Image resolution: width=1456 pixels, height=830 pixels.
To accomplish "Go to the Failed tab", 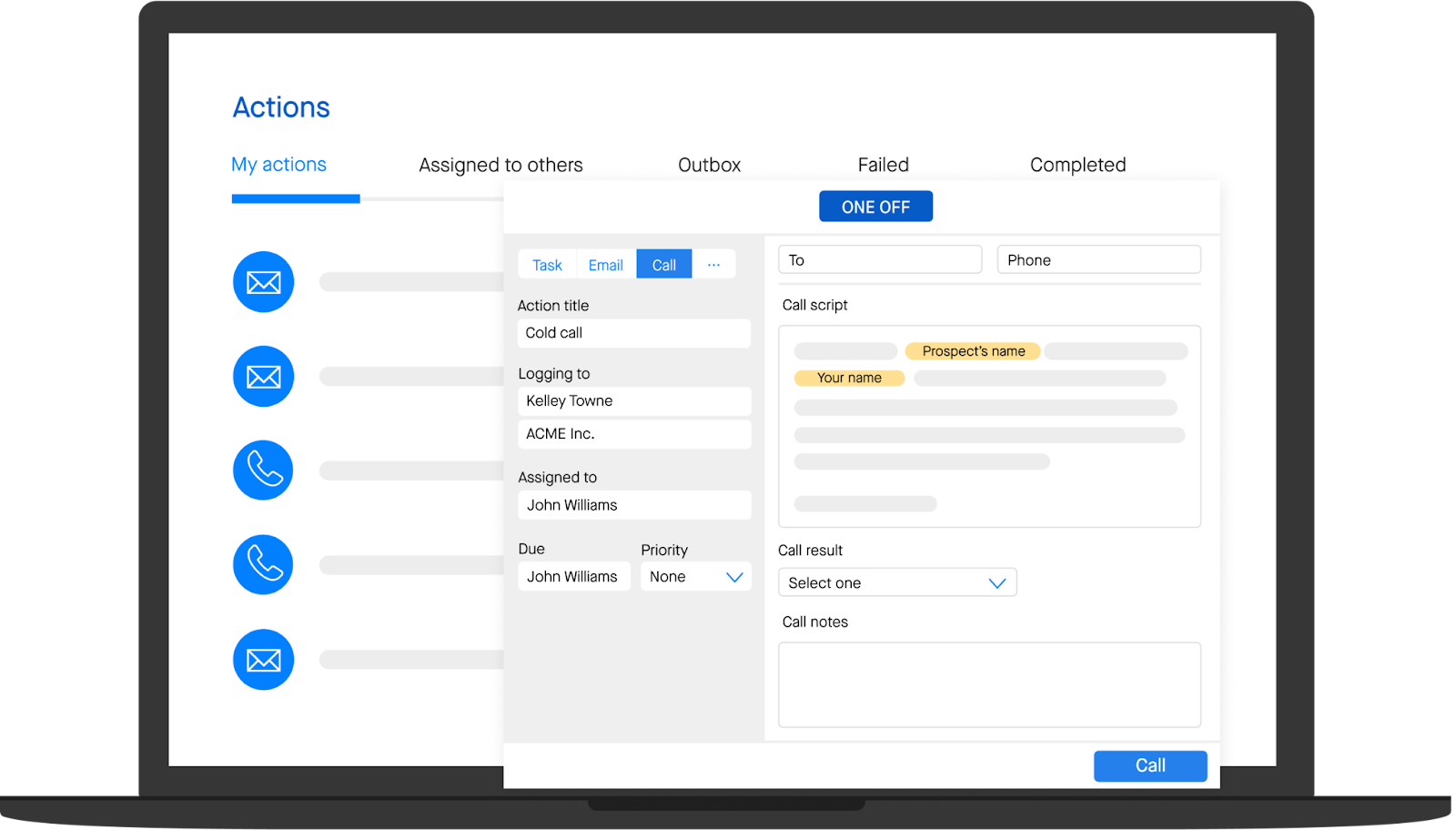I will click(883, 165).
